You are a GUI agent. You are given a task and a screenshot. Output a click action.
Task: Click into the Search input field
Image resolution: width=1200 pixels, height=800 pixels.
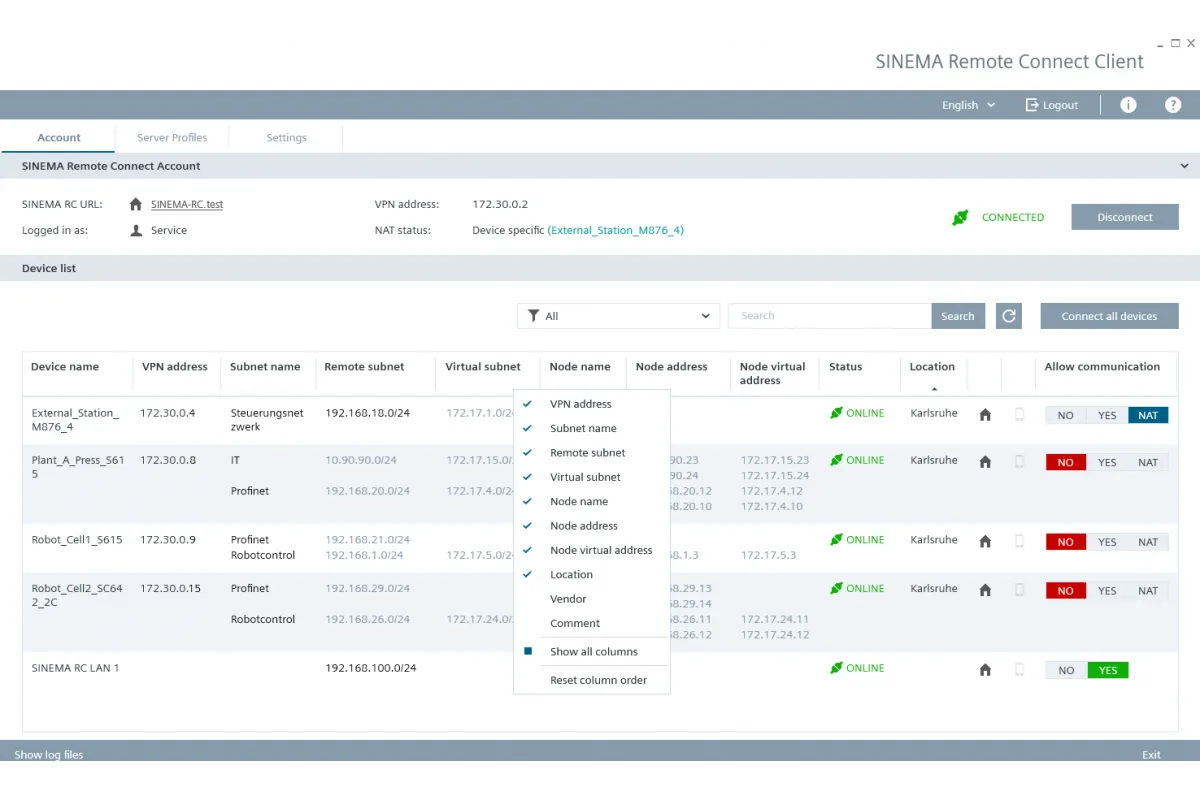pyautogui.click(x=830, y=316)
